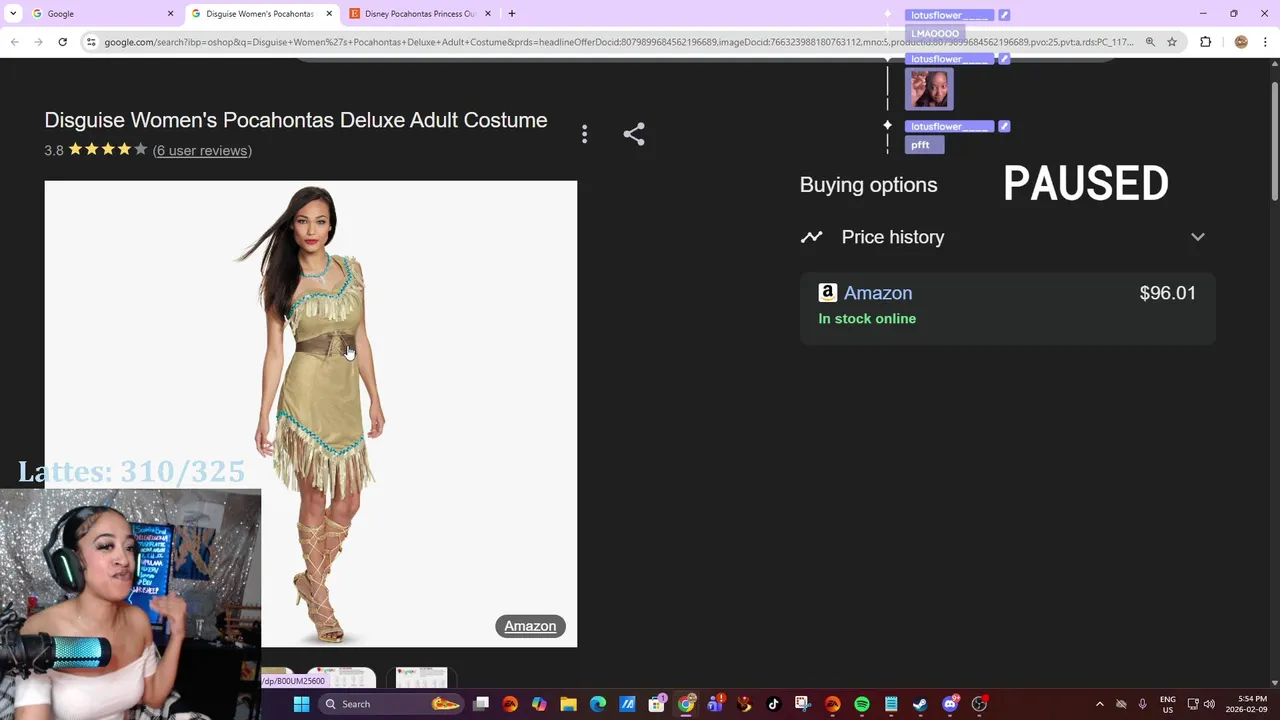Open Spotify from the taskbar
Image resolution: width=1280 pixels, height=720 pixels.
862,704
